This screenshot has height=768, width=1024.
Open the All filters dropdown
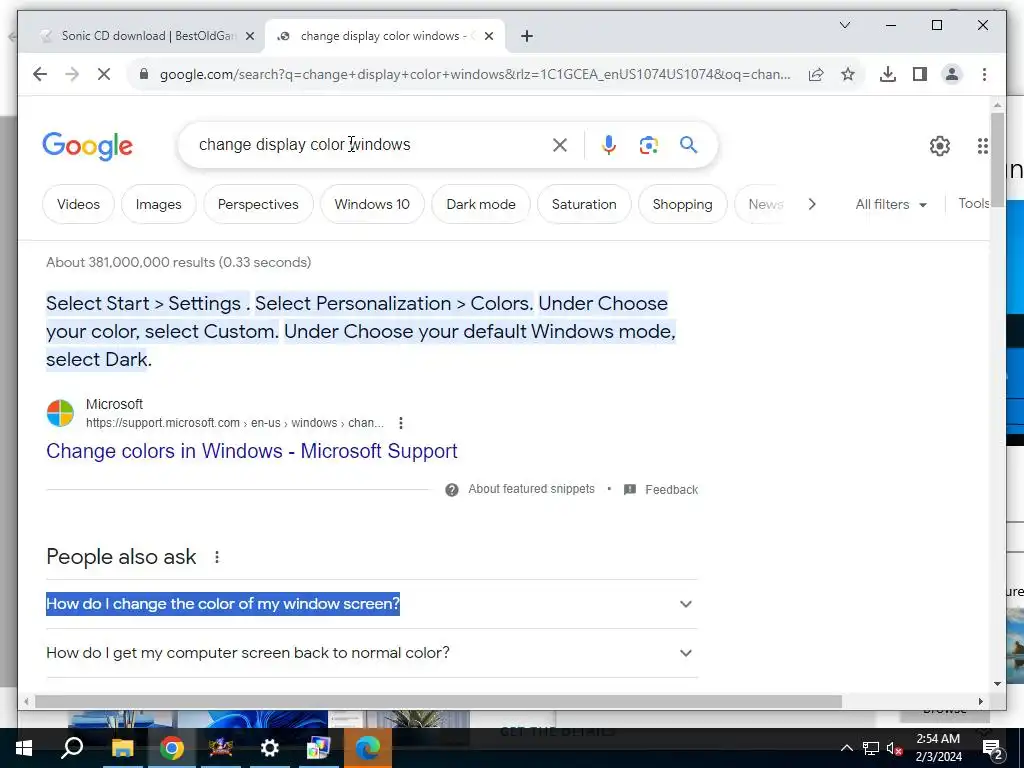[891, 204]
